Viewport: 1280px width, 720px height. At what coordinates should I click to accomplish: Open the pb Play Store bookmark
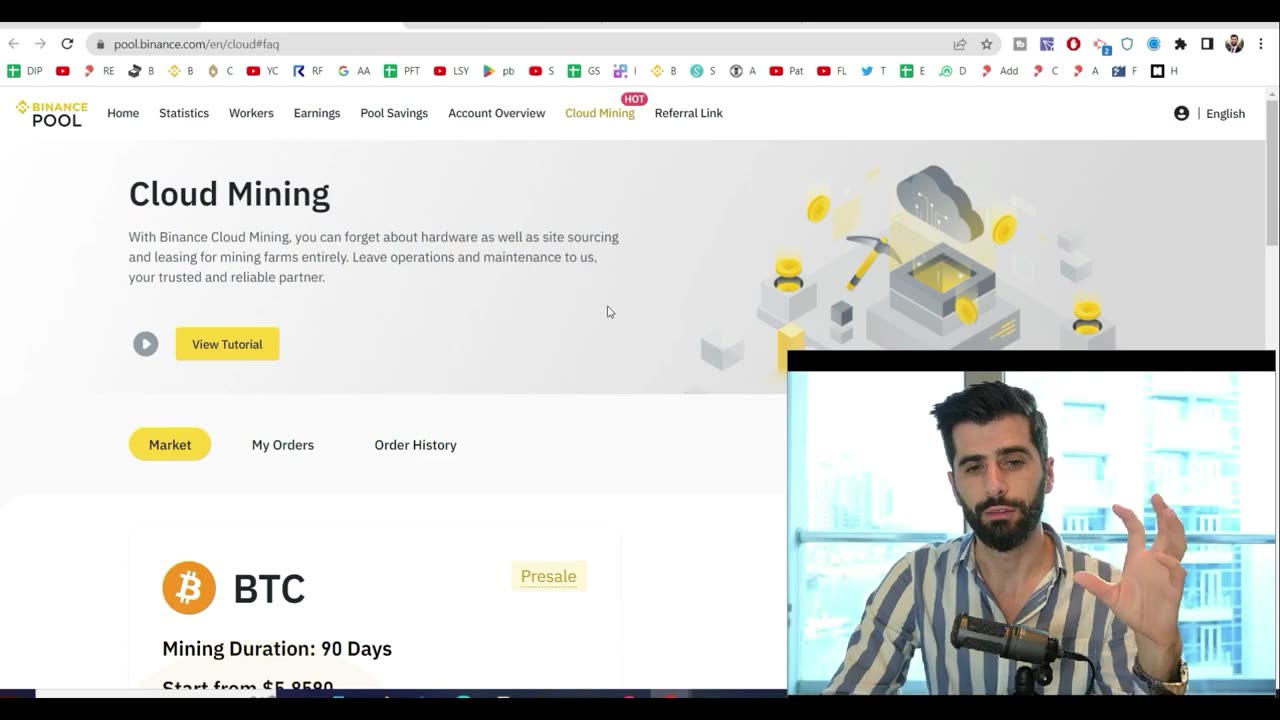coord(498,71)
